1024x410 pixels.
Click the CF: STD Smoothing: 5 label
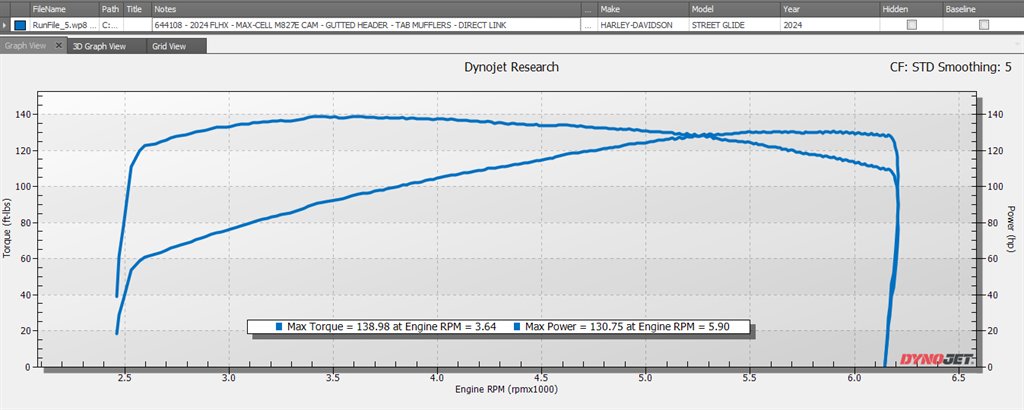951,67
